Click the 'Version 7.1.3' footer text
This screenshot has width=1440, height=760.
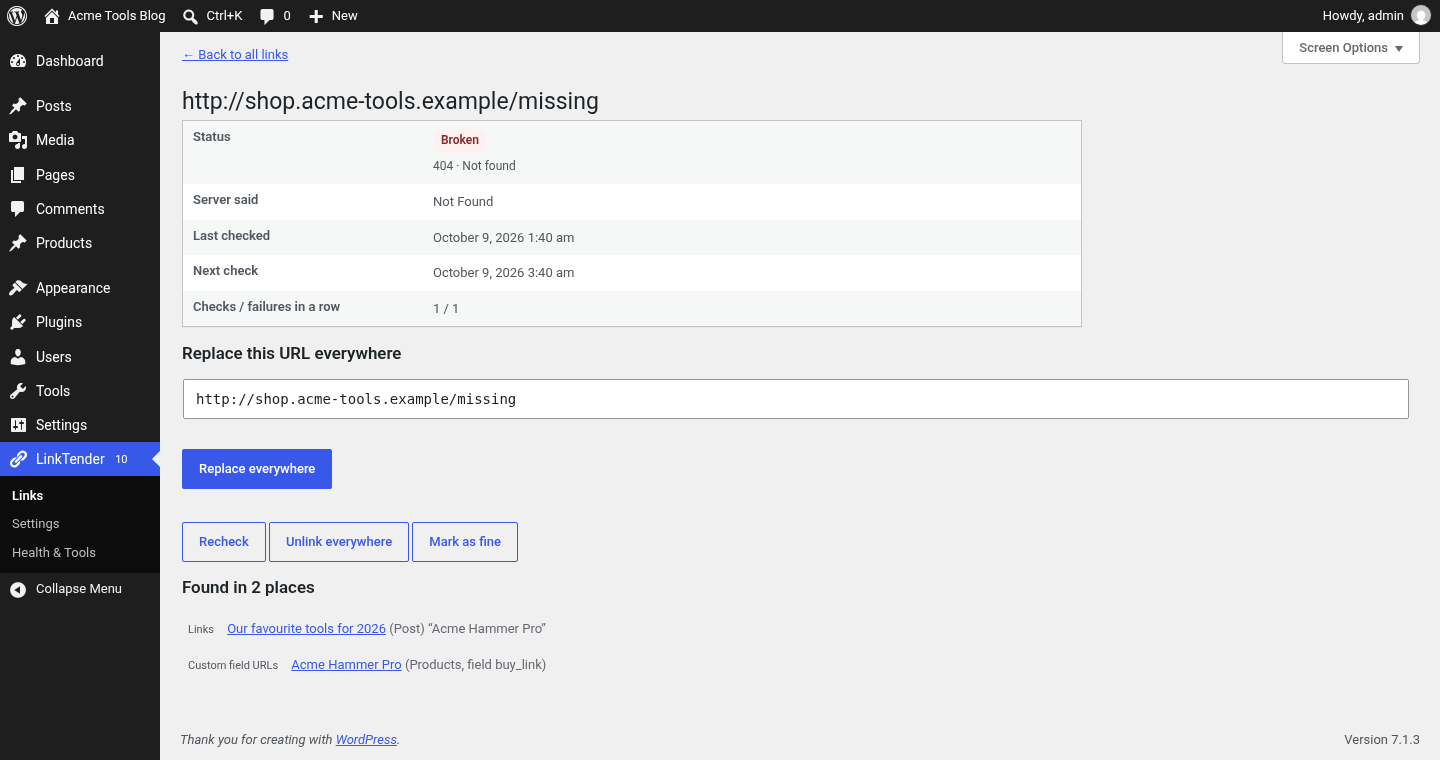coord(1382,740)
